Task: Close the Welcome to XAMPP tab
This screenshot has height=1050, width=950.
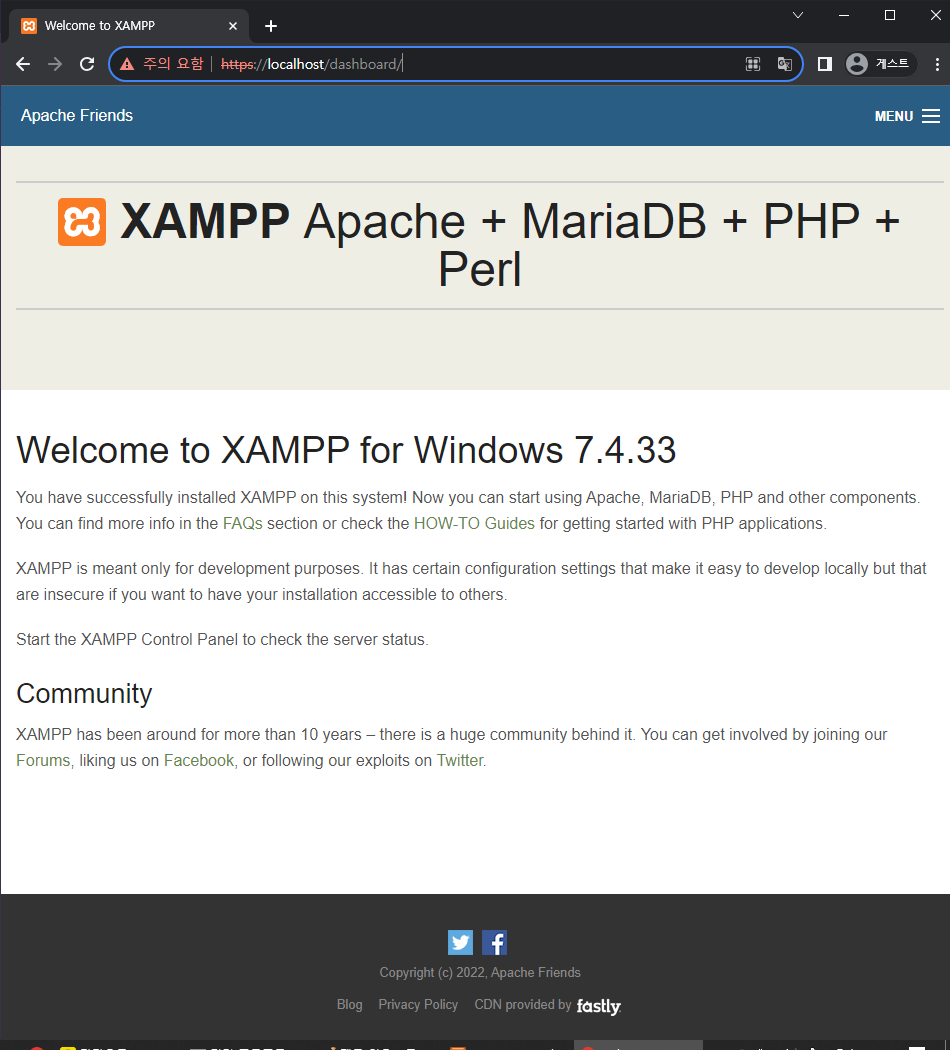Action: 232,26
